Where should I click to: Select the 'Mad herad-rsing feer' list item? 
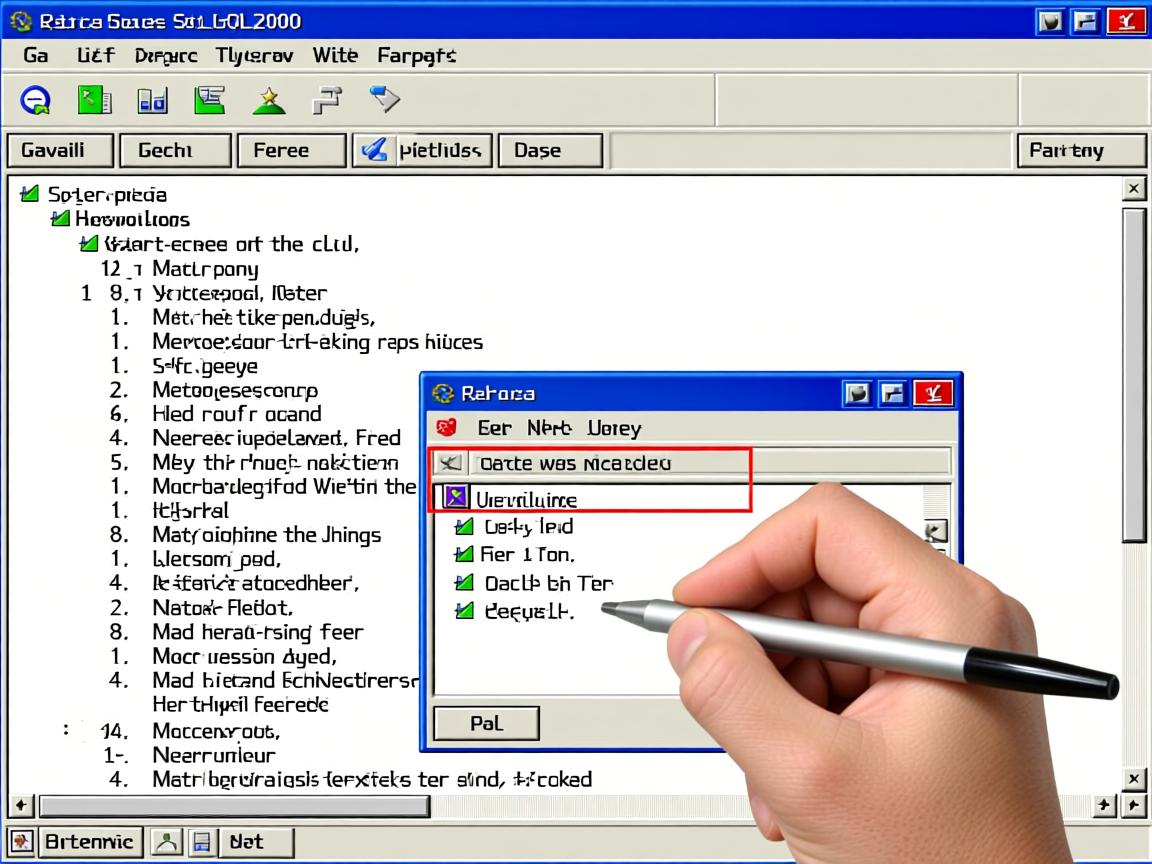257,632
